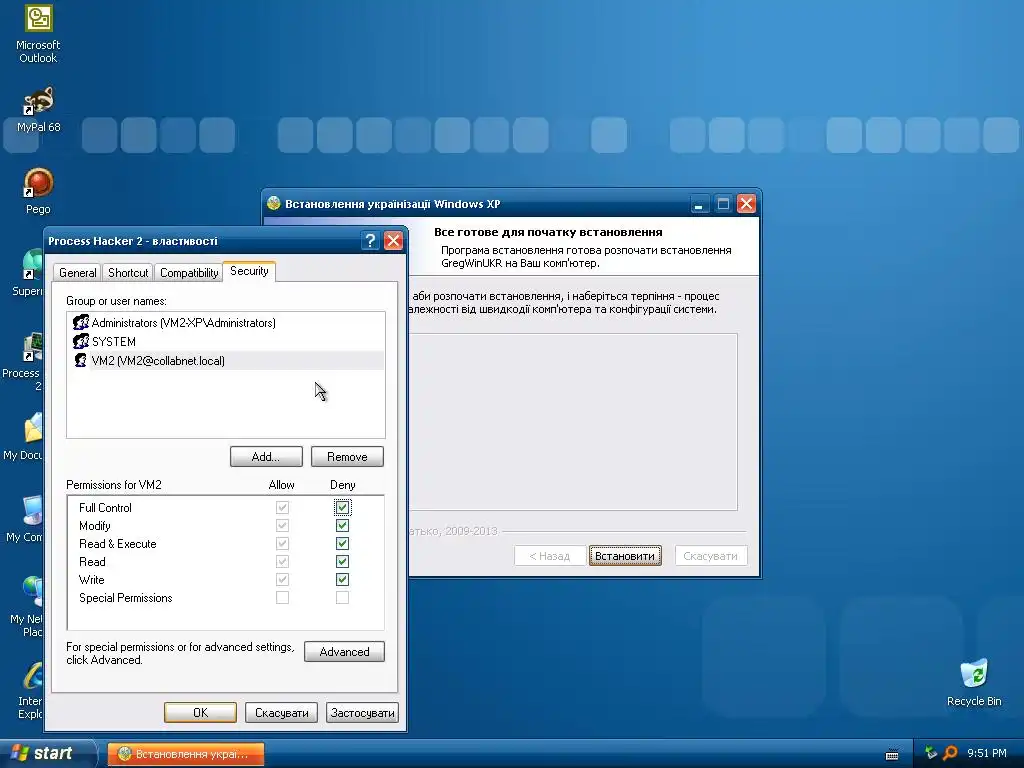Toggle Allow for Write
1024x768 pixels.
[282, 579]
